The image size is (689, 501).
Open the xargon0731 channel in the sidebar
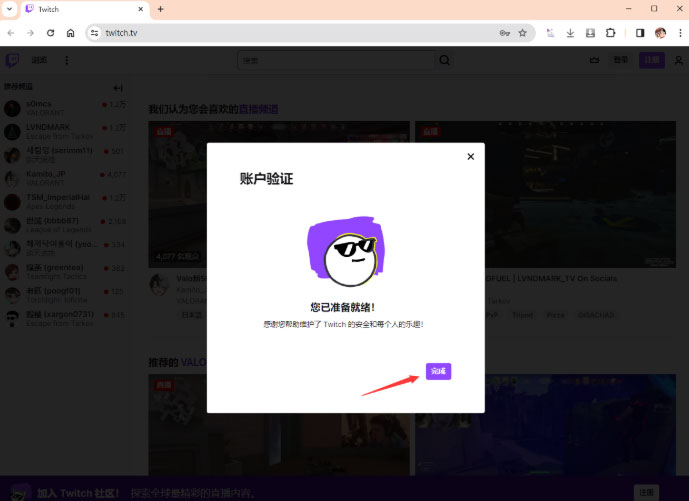coord(65,318)
